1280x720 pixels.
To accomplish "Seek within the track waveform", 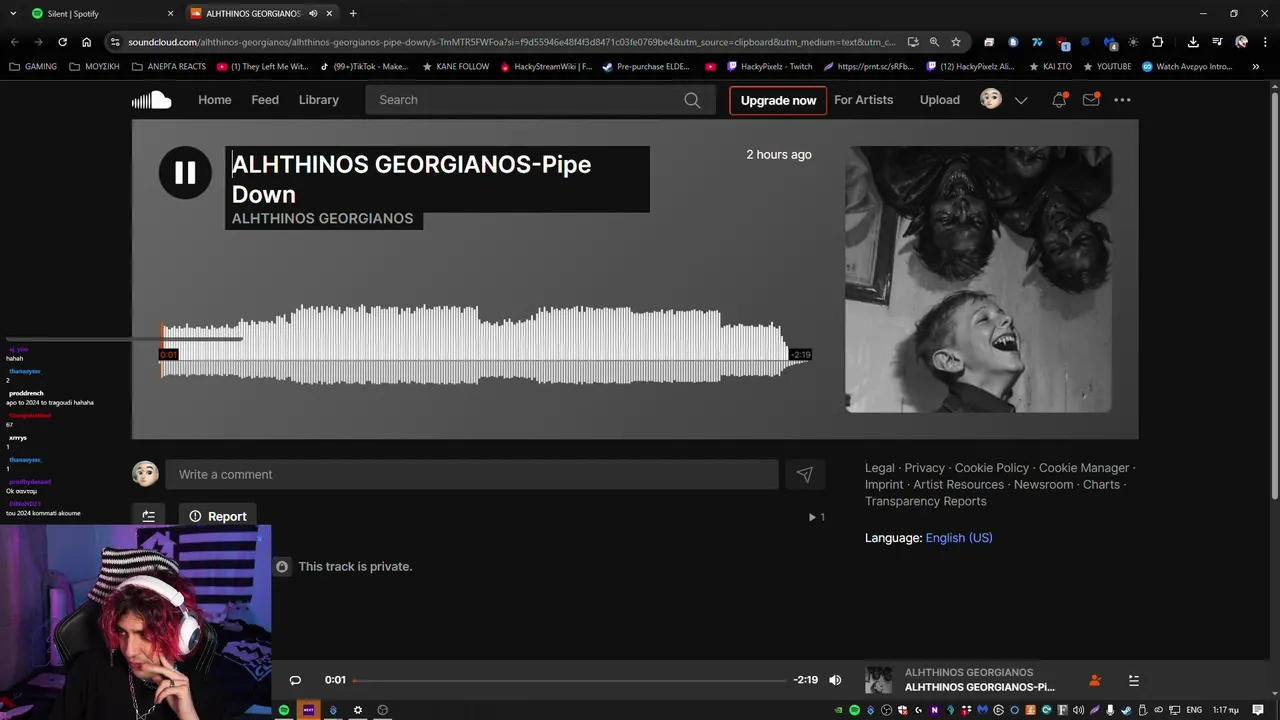I will pos(485,345).
